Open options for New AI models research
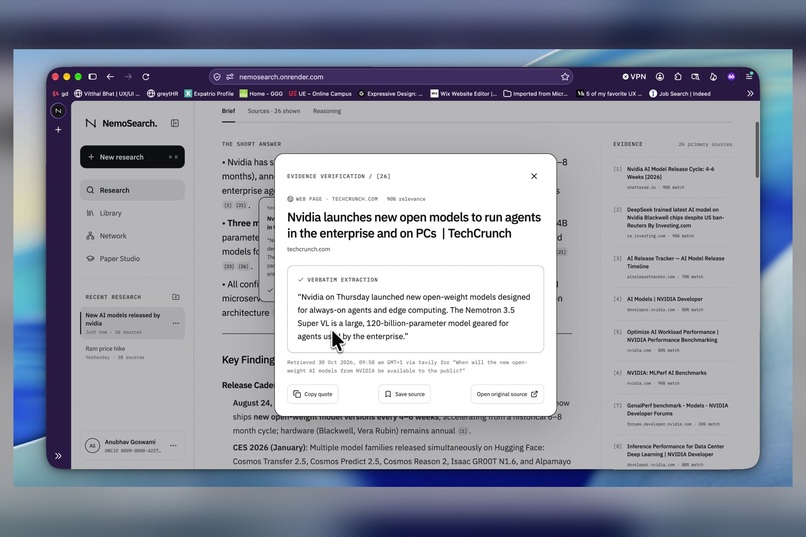Image resolution: width=806 pixels, height=537 pixels. pyautogui.click(x=176, y=323)
